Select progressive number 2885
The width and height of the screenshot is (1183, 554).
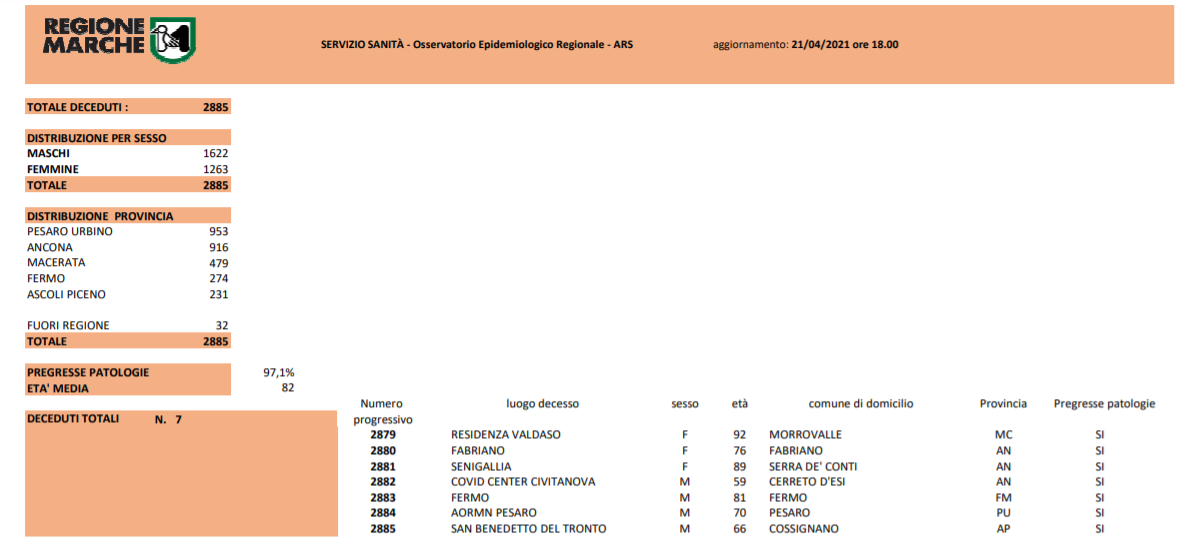click(x=383, y=528)
